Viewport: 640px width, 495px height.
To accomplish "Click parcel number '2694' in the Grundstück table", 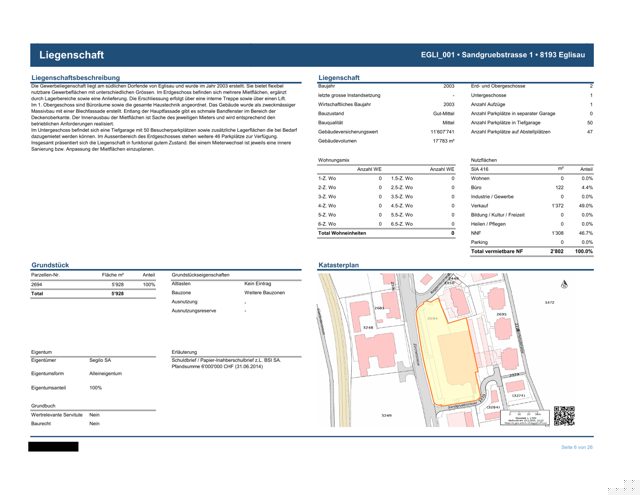I will (37, 284).
